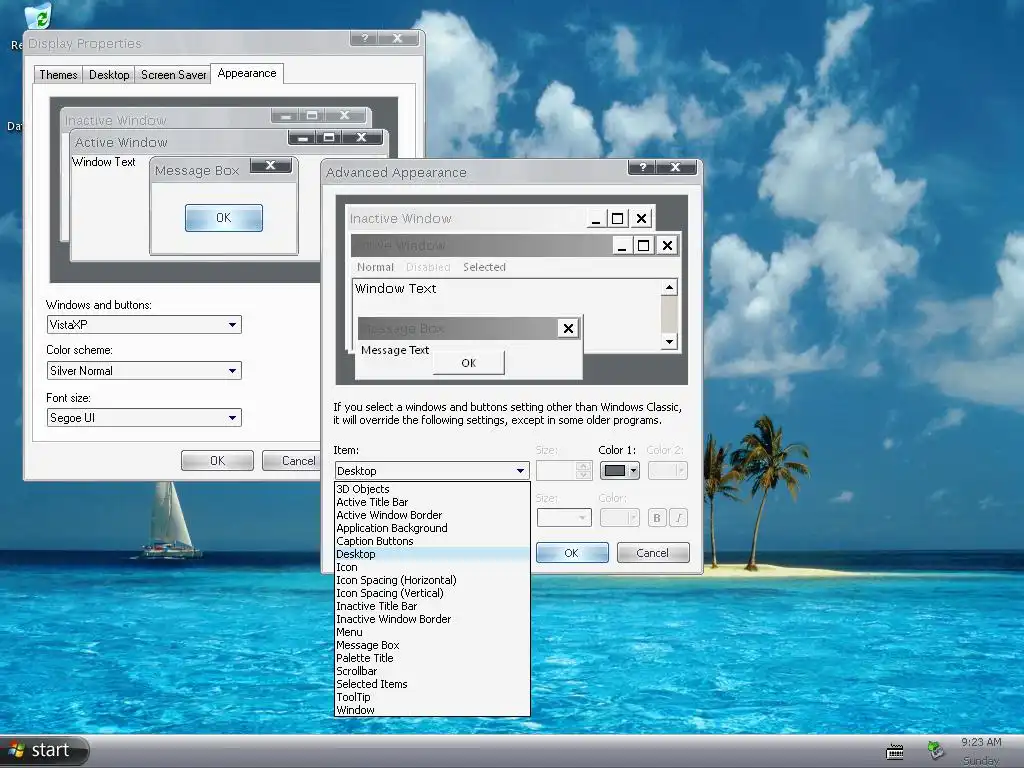Click the item Size spinner field
1024x768 pixels.
click(x=564, y=471)
